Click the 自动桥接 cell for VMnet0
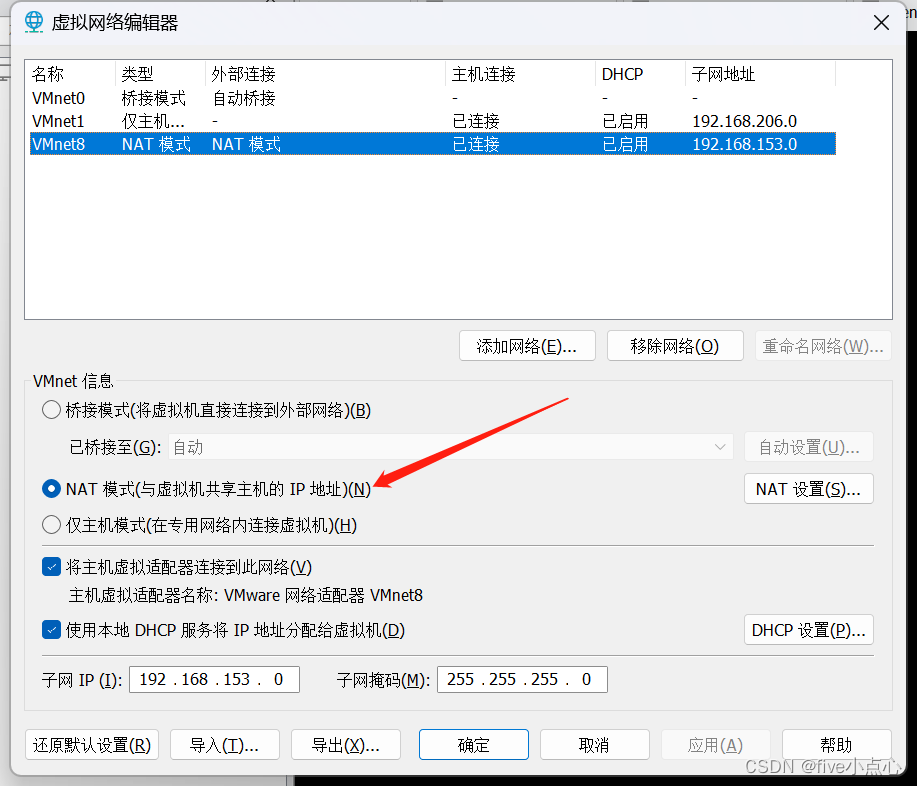 coord(243,98)
